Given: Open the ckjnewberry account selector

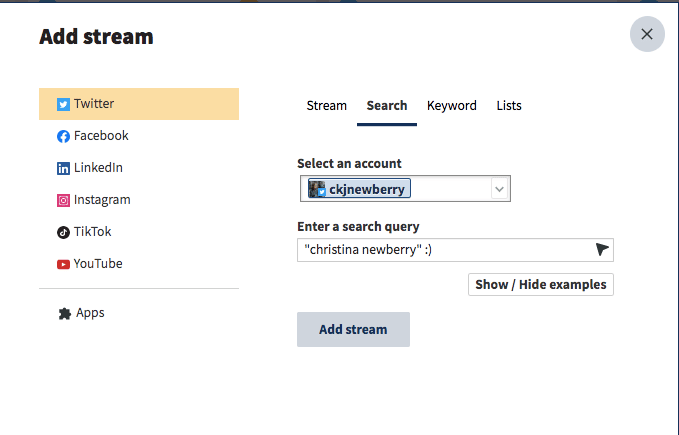Looking at the screenshot, I should (400, 189).
